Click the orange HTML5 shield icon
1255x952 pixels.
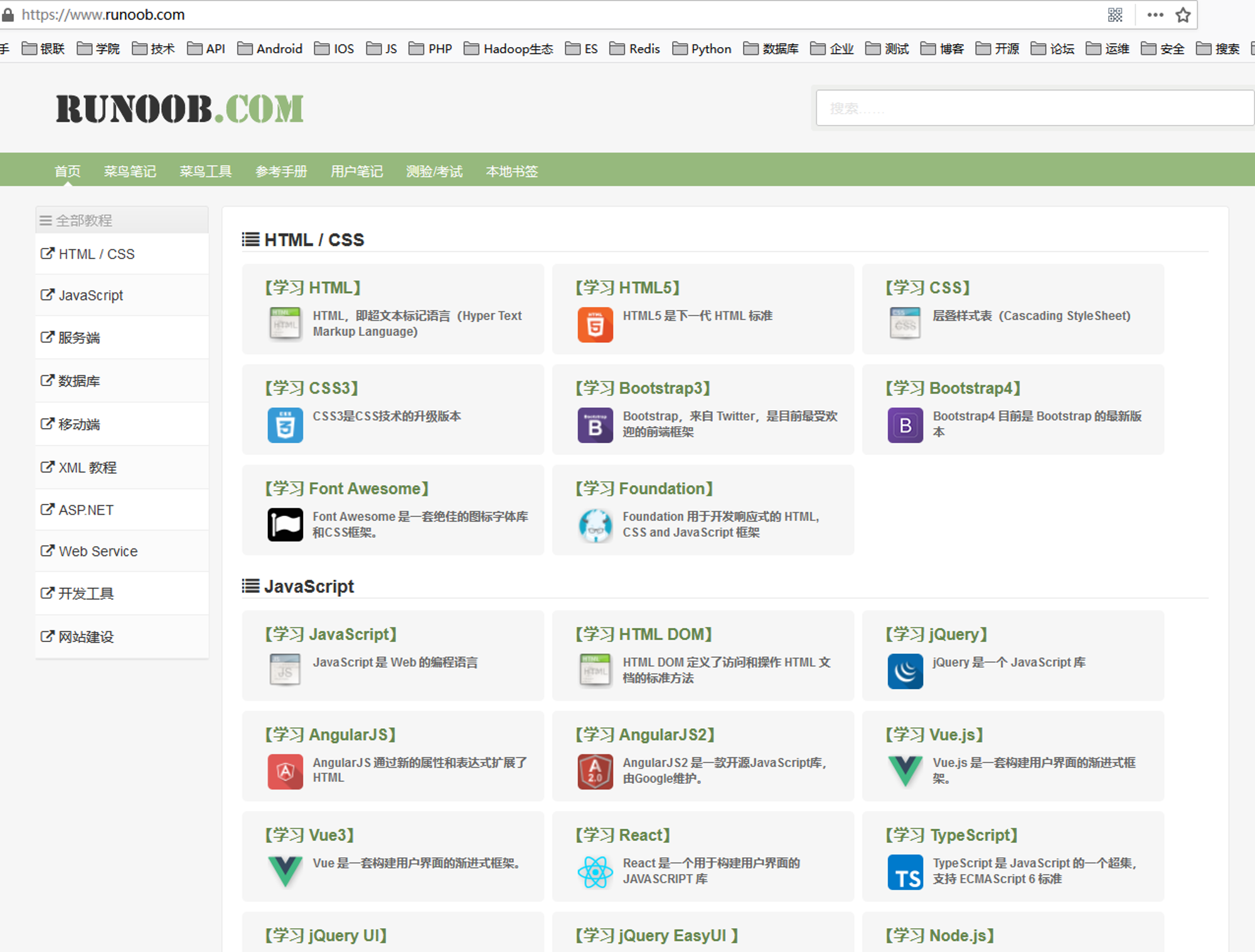tap(595, 324)
